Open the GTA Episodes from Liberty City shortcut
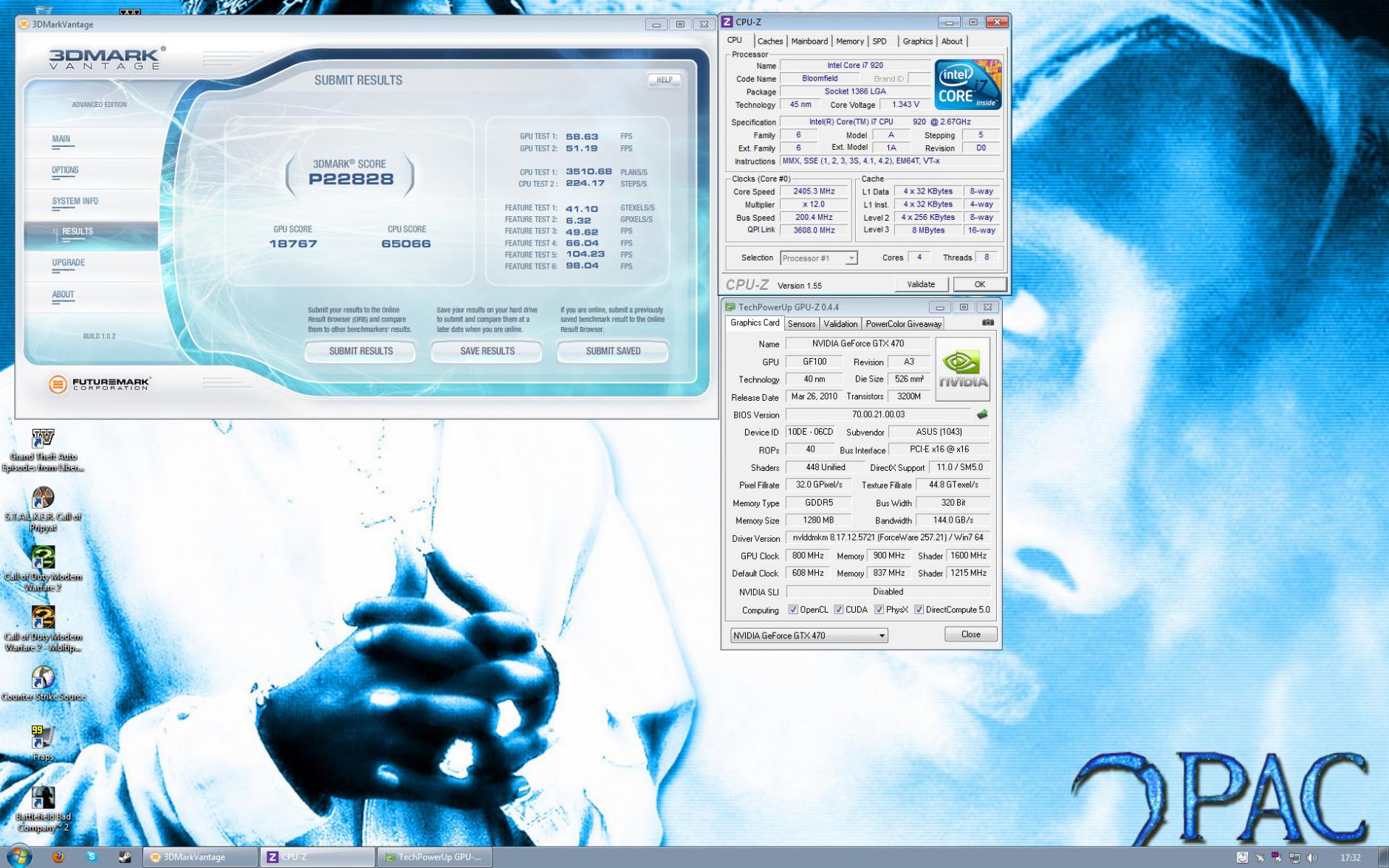This screenshot has height=868, width=1389. pyautogui.click(x=43, y=449)
